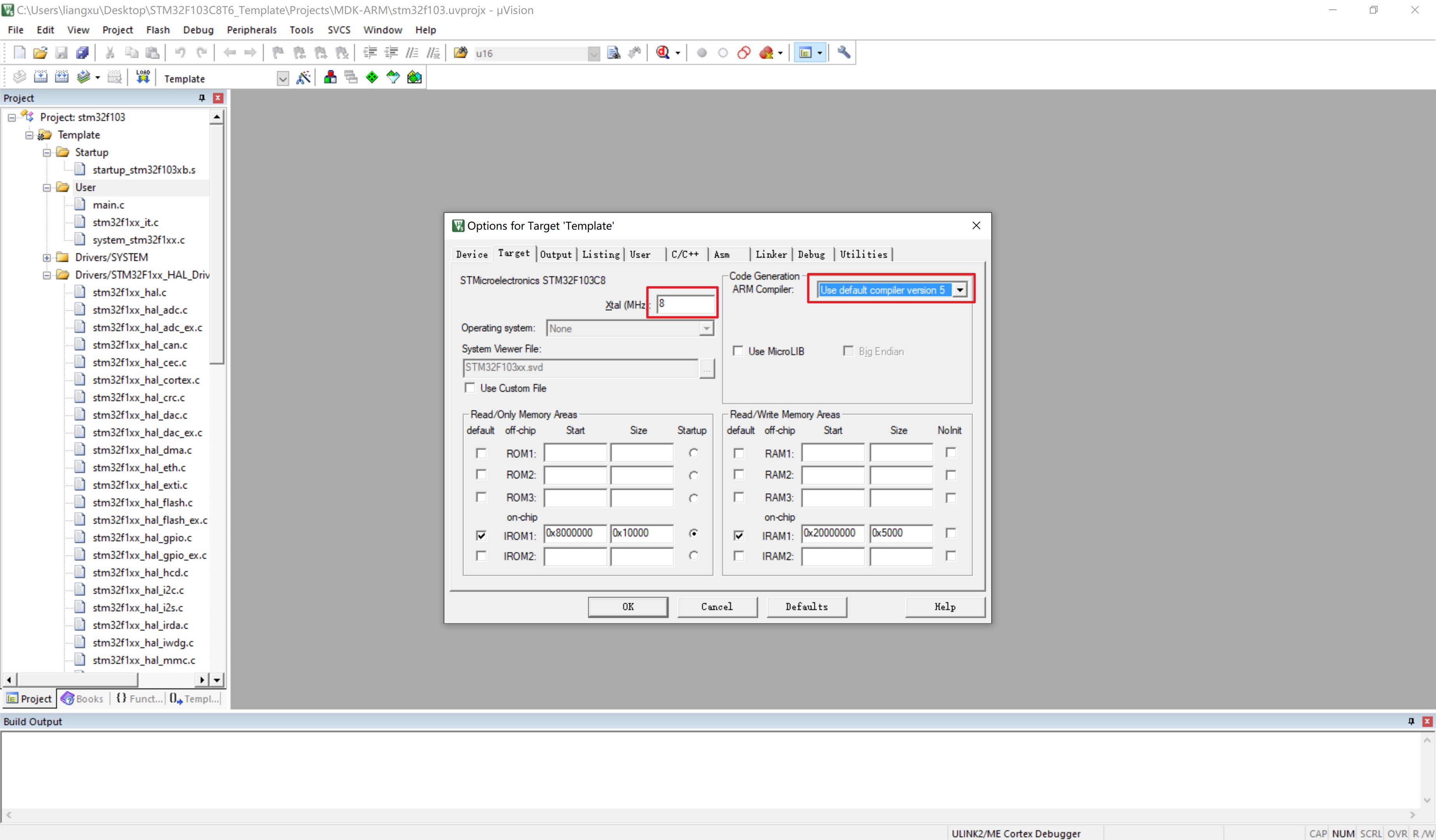Click the Open file folder icon
The width and height of the screenshot is (1436, 840).
tap(40, 53)
